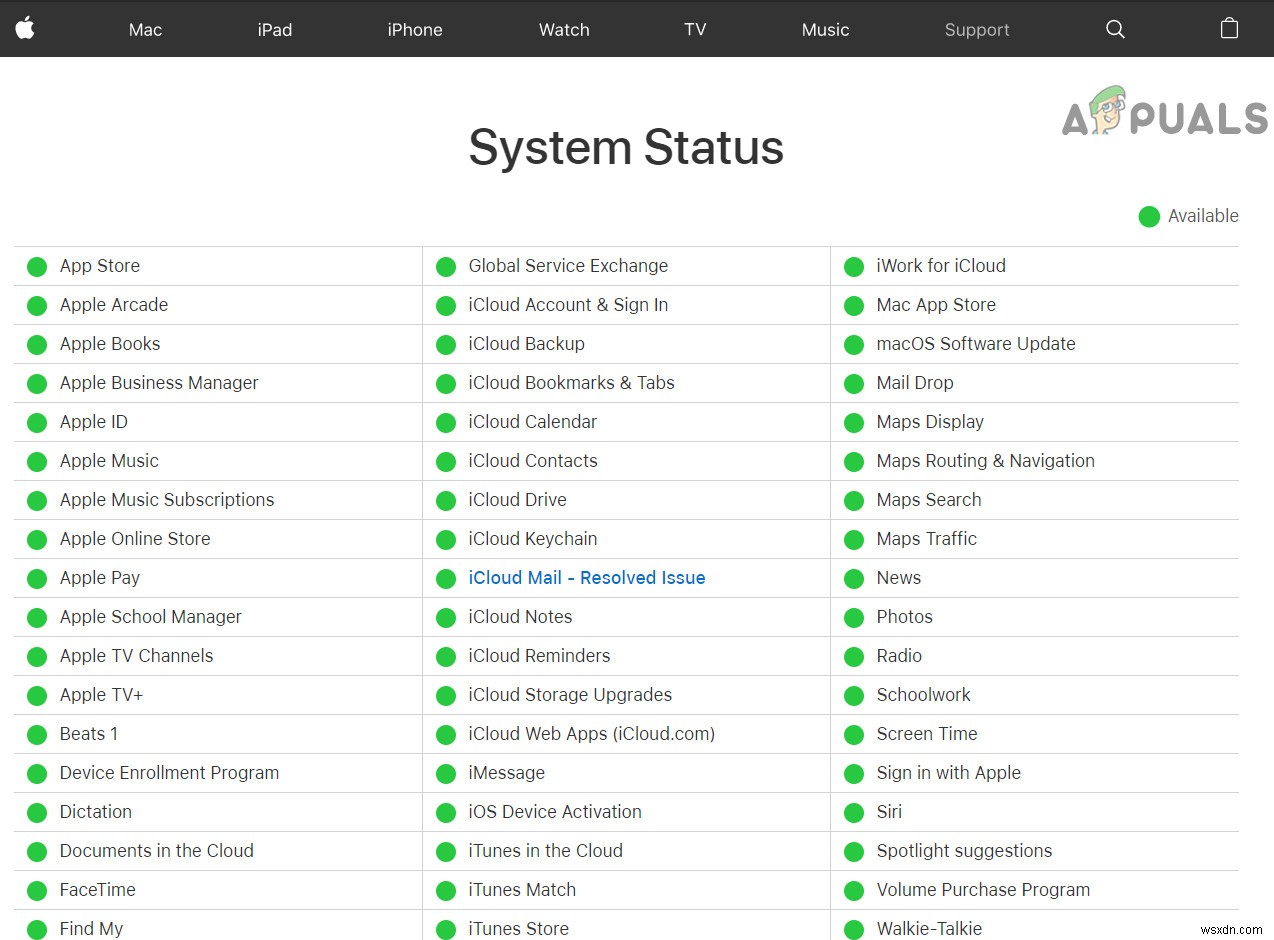The width and height of the screenshot is (1274, 940).
Task: Click the Maps Traffic service entry
Action: pyautogui.click(x=926, y=539)
